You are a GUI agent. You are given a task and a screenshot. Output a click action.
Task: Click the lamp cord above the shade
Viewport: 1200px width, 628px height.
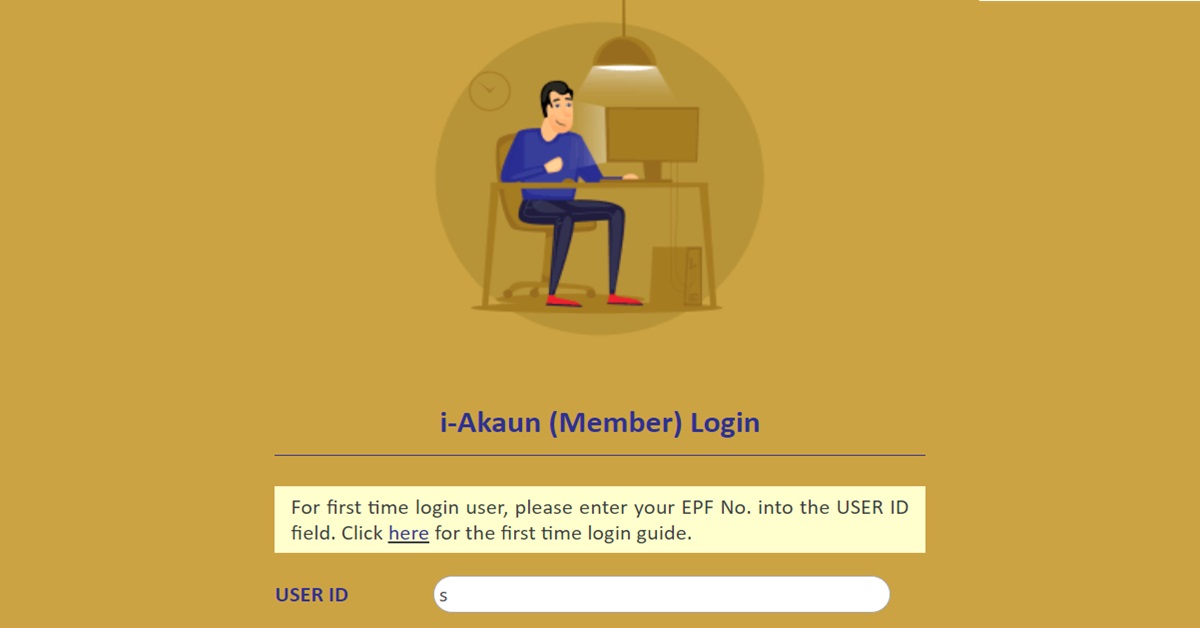pyautogui.click(x=624, y=17)
